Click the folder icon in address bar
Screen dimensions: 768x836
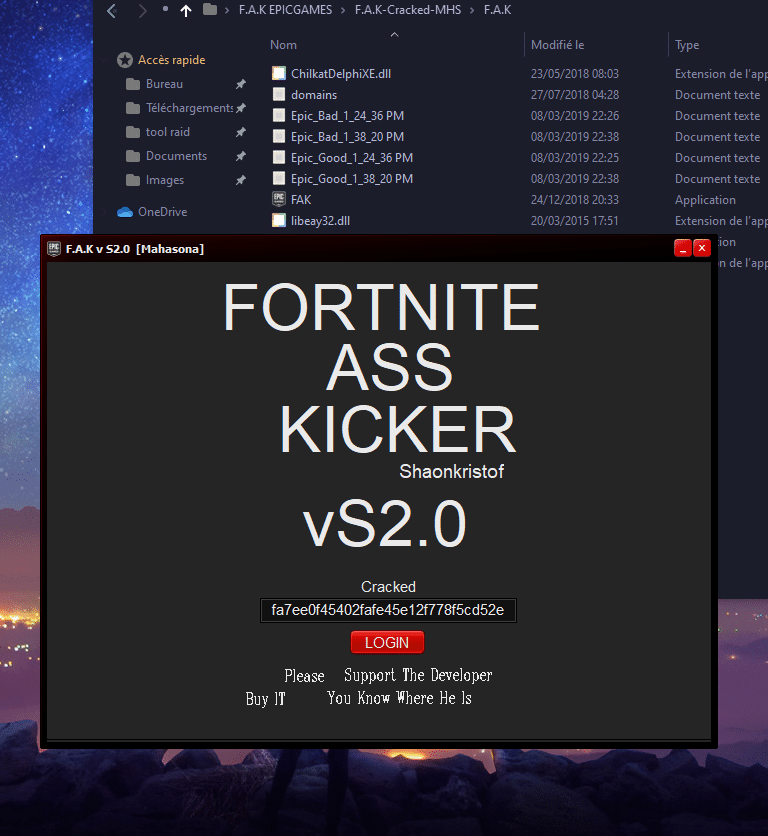coord(210,10)
